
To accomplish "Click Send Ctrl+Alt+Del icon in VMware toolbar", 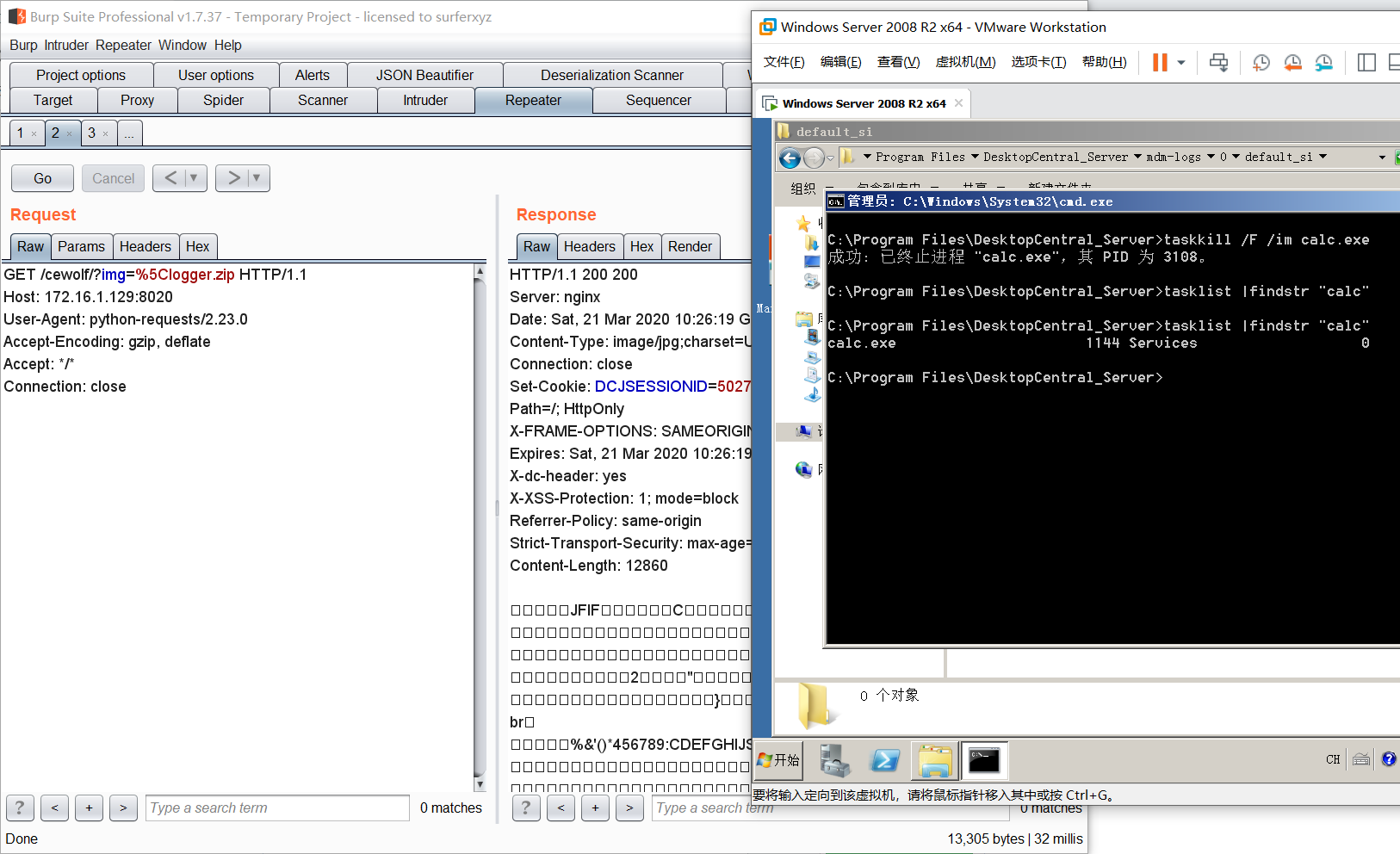I will [x=1219, y=62].
